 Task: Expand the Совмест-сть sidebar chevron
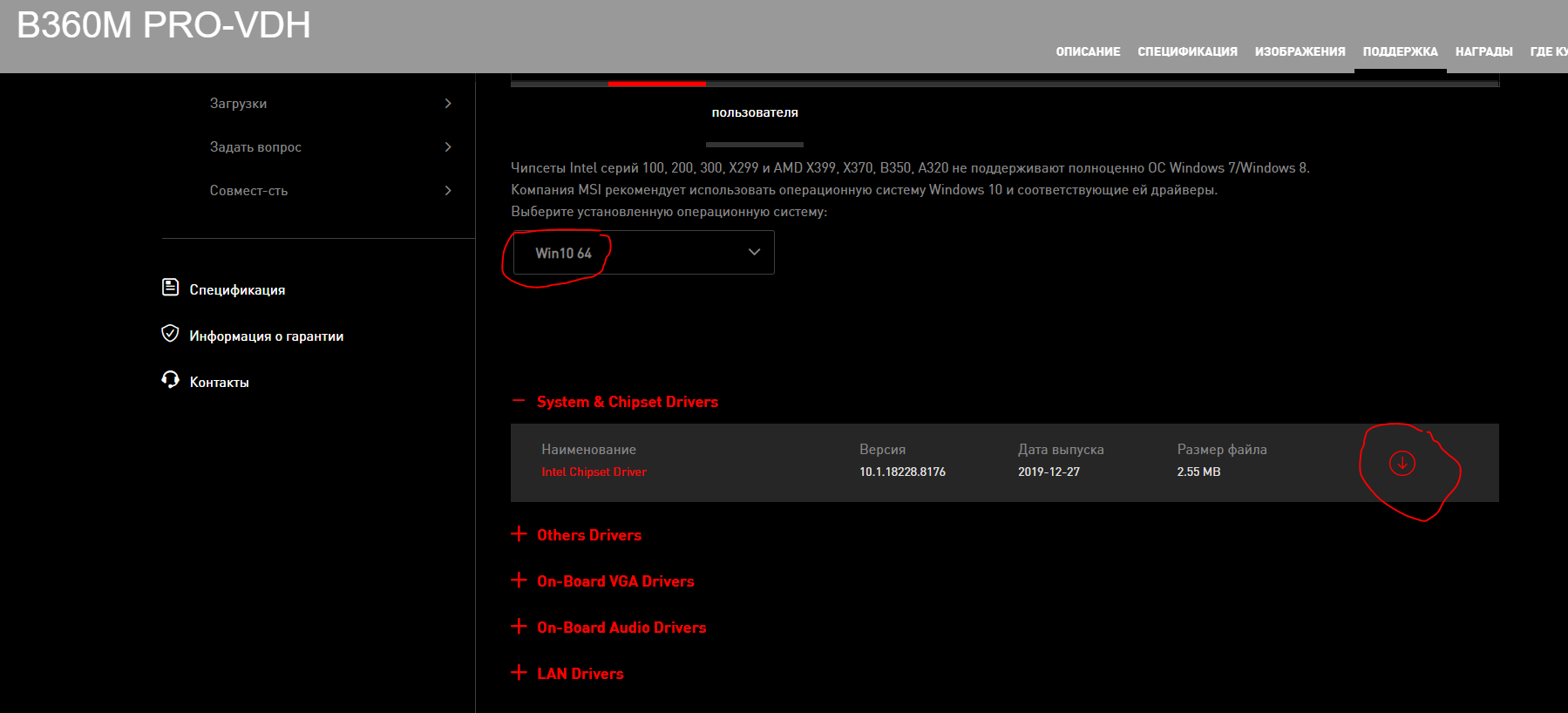(x=448, y=190)
